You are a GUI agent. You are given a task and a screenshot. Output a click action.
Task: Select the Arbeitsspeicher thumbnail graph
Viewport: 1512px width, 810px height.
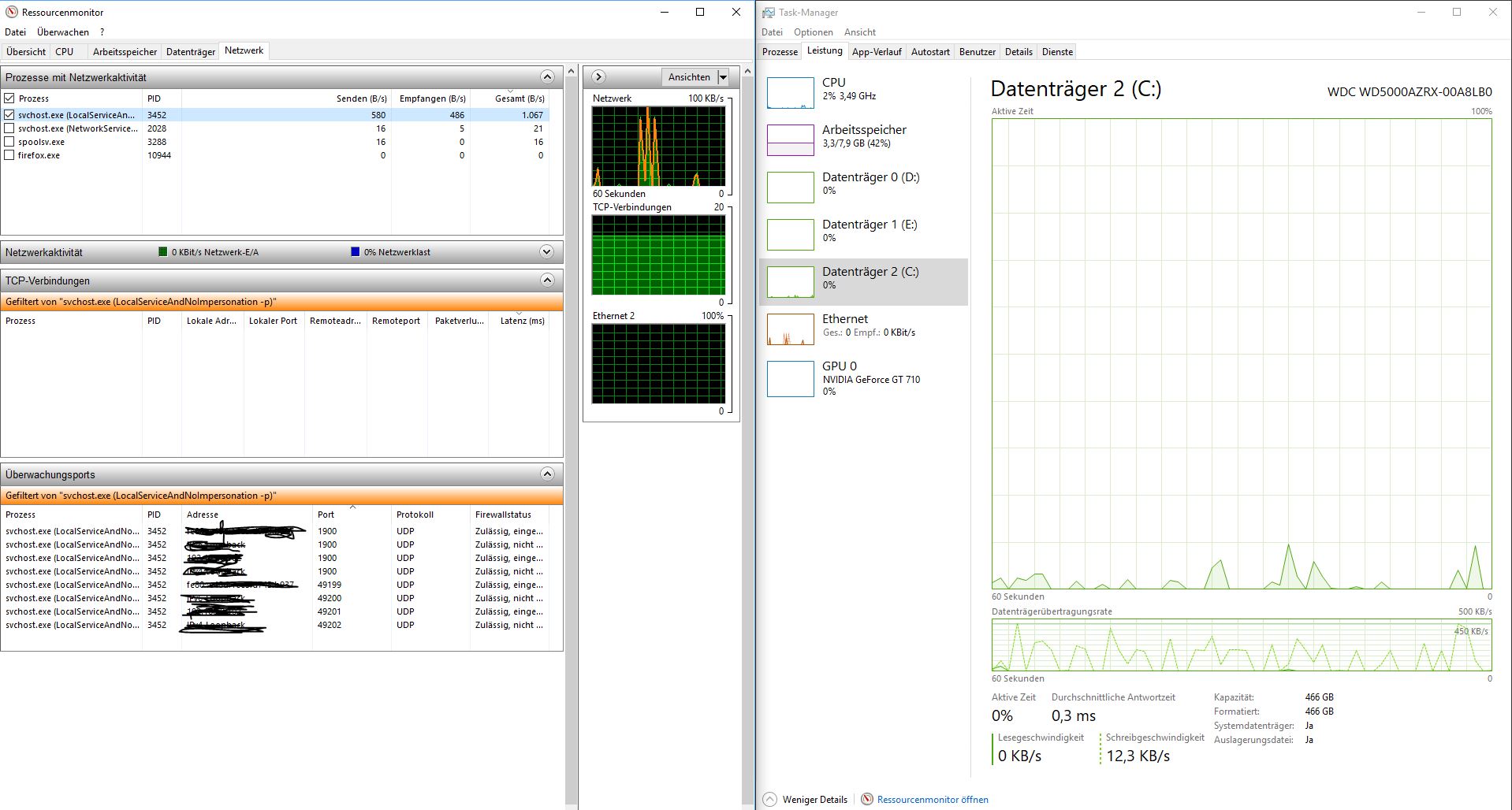click(x=790, y=140)
